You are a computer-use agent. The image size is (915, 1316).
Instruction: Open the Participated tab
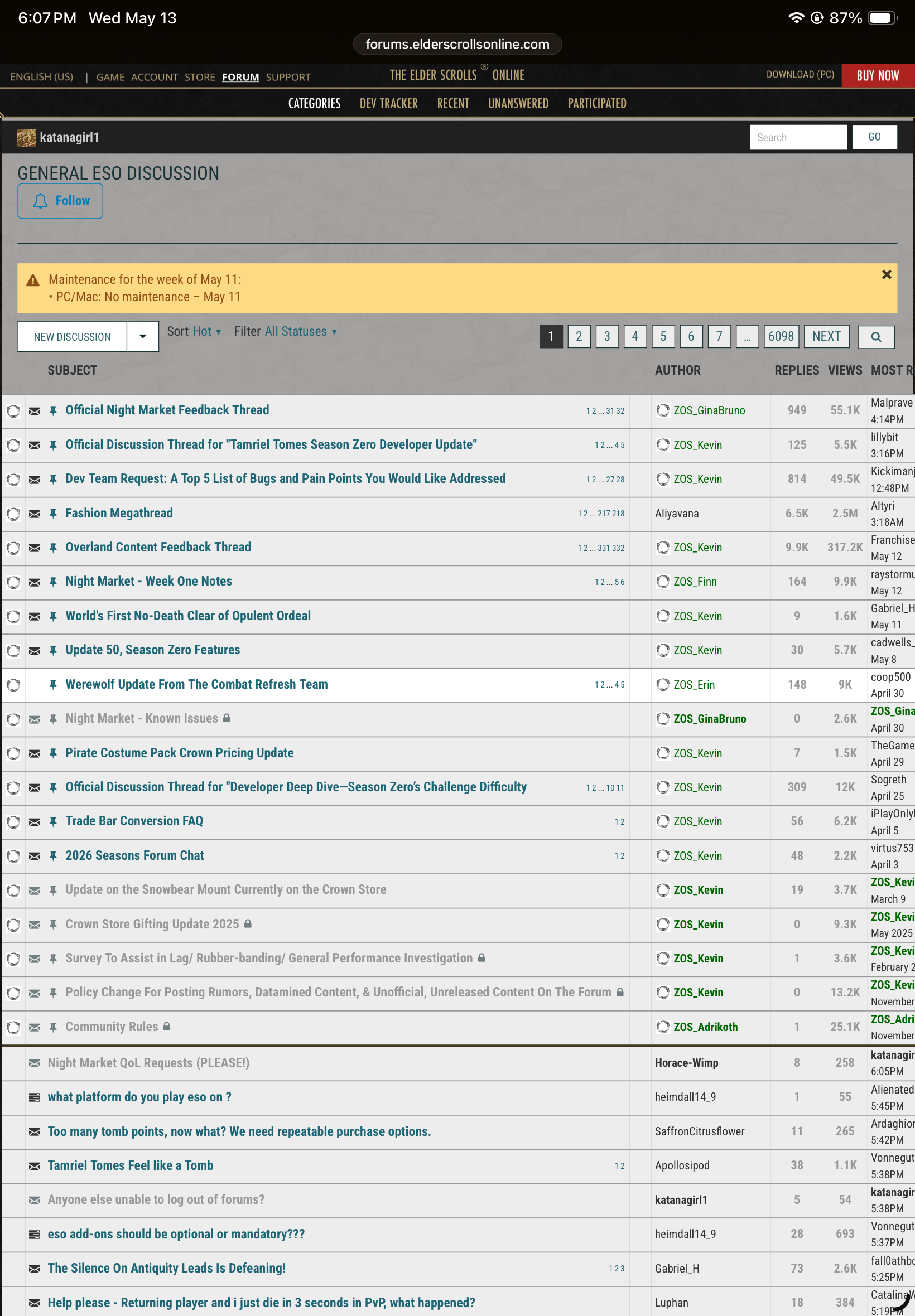pos(597,104)
